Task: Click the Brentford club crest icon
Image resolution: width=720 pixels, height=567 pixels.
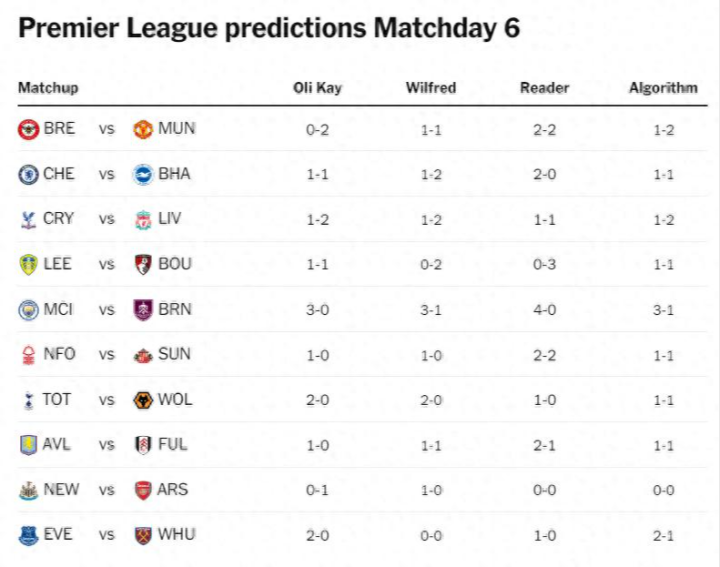Action: pyautogui.click(x=28, y=129)
